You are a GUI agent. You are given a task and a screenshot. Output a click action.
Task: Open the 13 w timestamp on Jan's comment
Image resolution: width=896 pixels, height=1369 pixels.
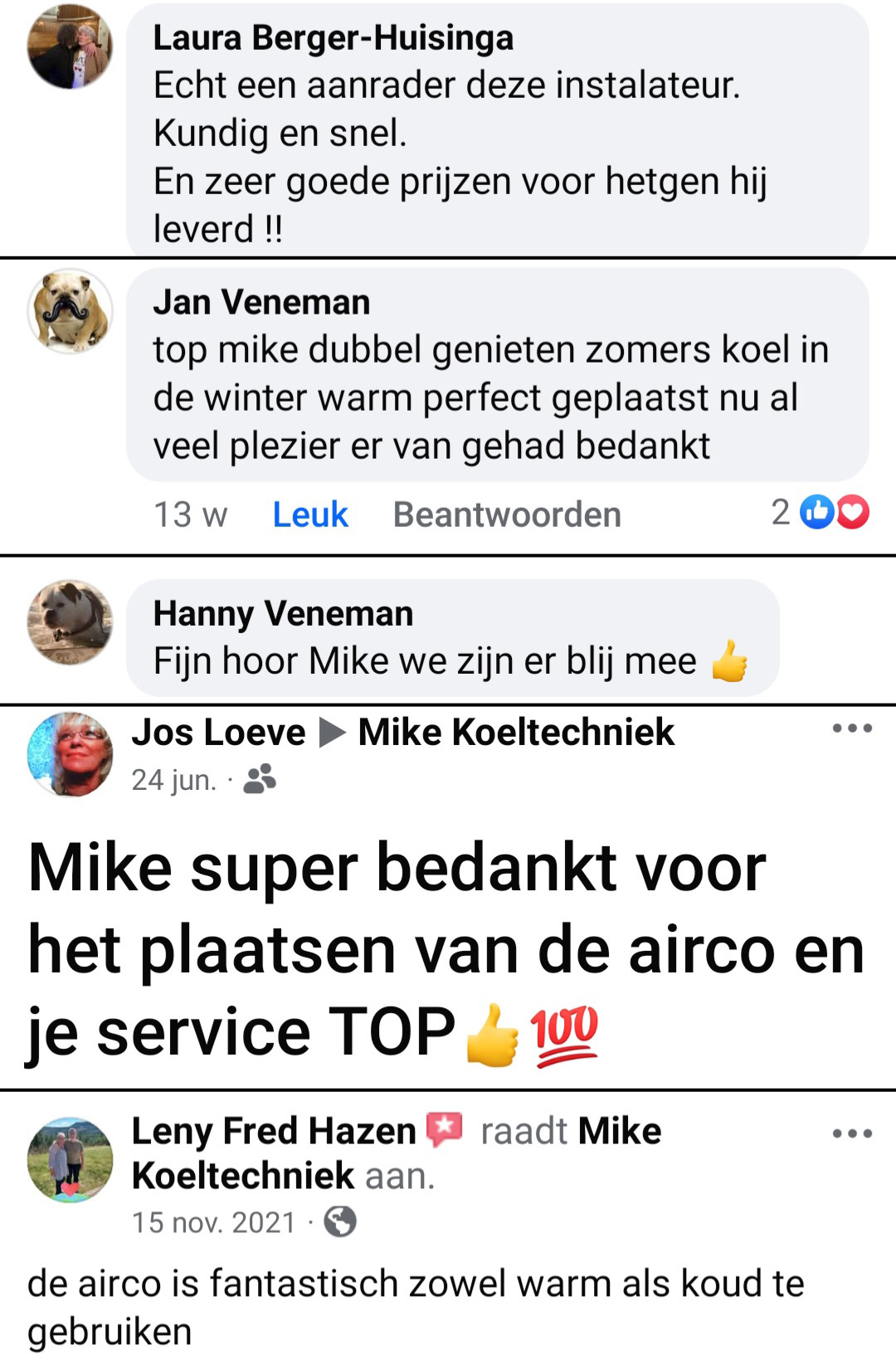(190, 514)
